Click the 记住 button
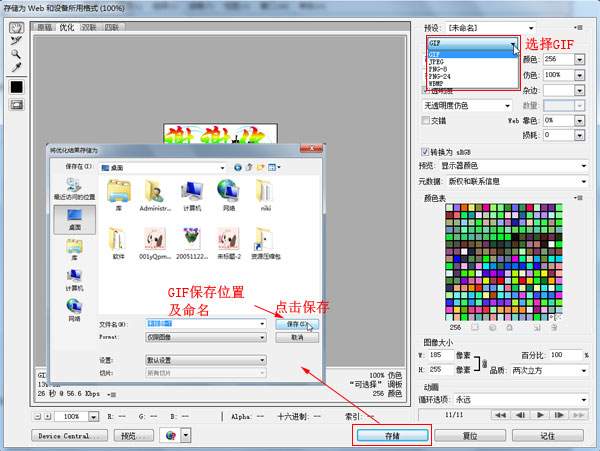Screen dimensions: 600x451 pyautogui.click(x=548, y=435)
